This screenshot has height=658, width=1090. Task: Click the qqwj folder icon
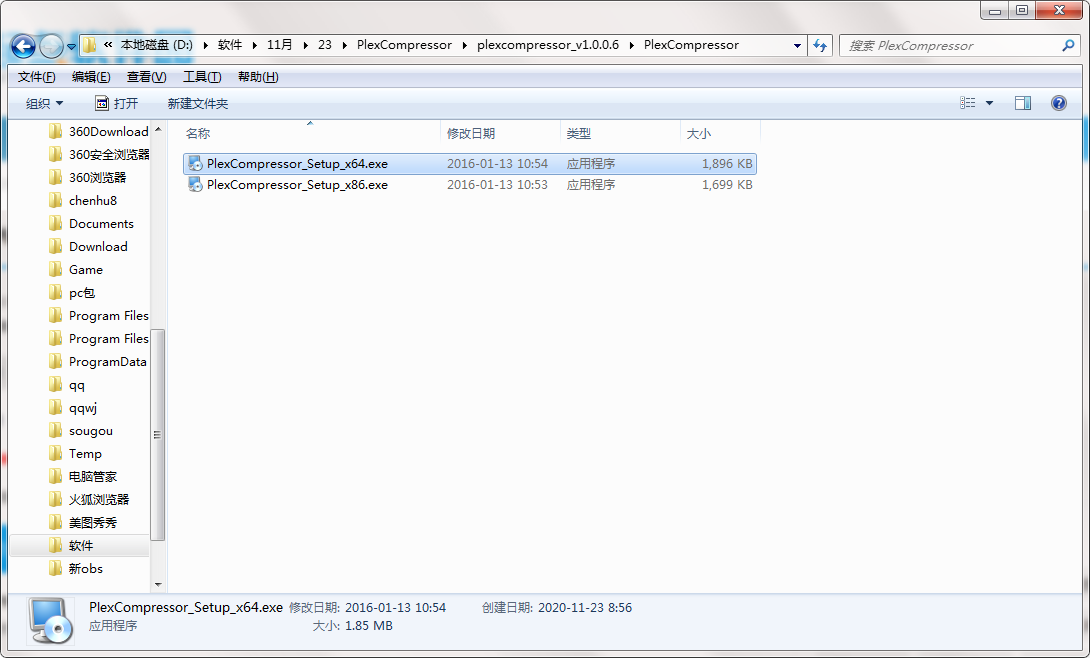pos(56,407)
